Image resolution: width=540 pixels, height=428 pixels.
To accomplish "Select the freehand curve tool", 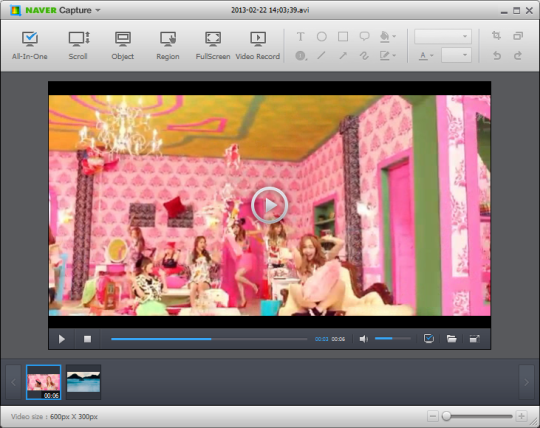I will coord(364,55).
